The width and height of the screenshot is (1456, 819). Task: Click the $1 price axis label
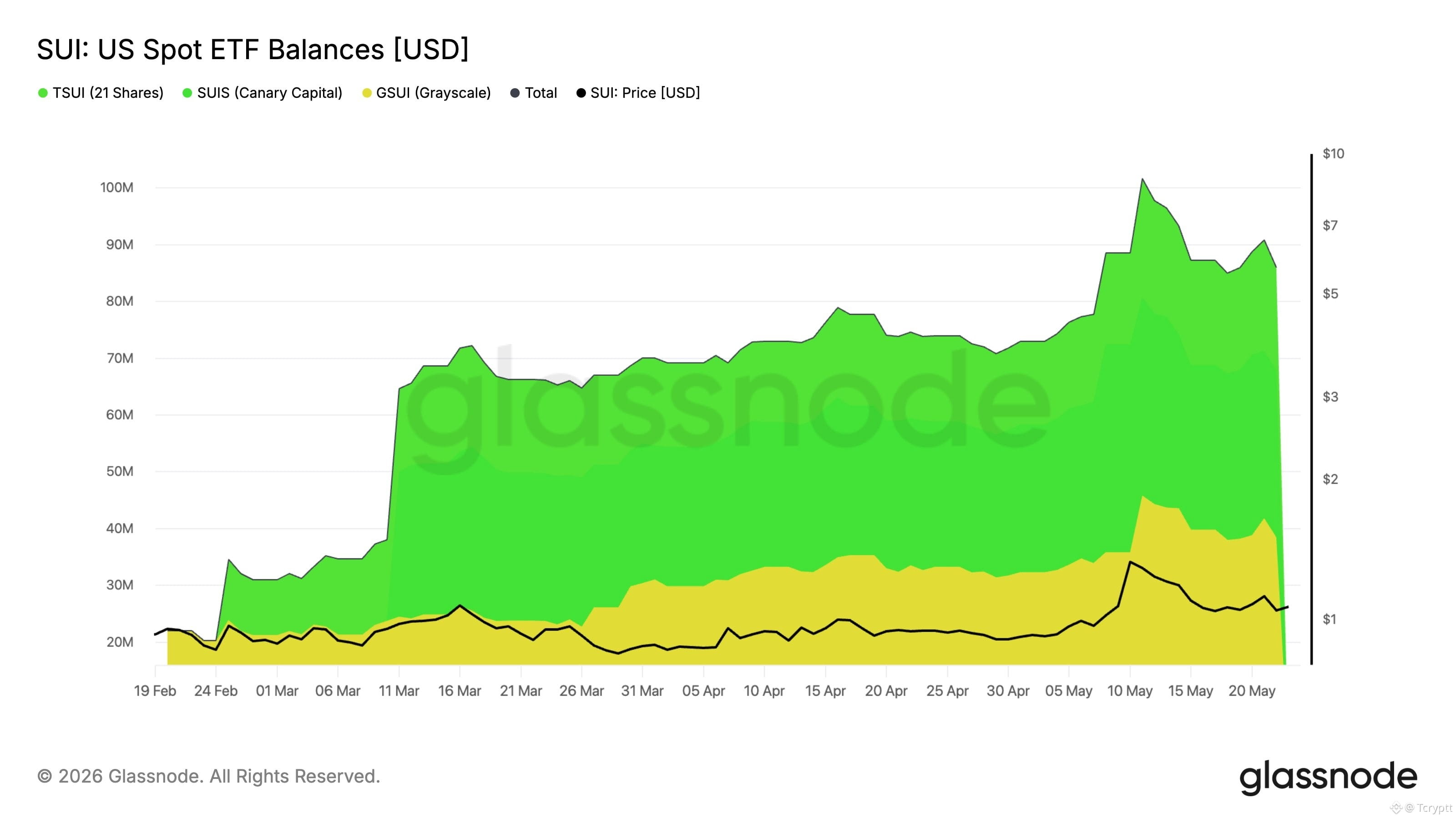click(1330, 619)
